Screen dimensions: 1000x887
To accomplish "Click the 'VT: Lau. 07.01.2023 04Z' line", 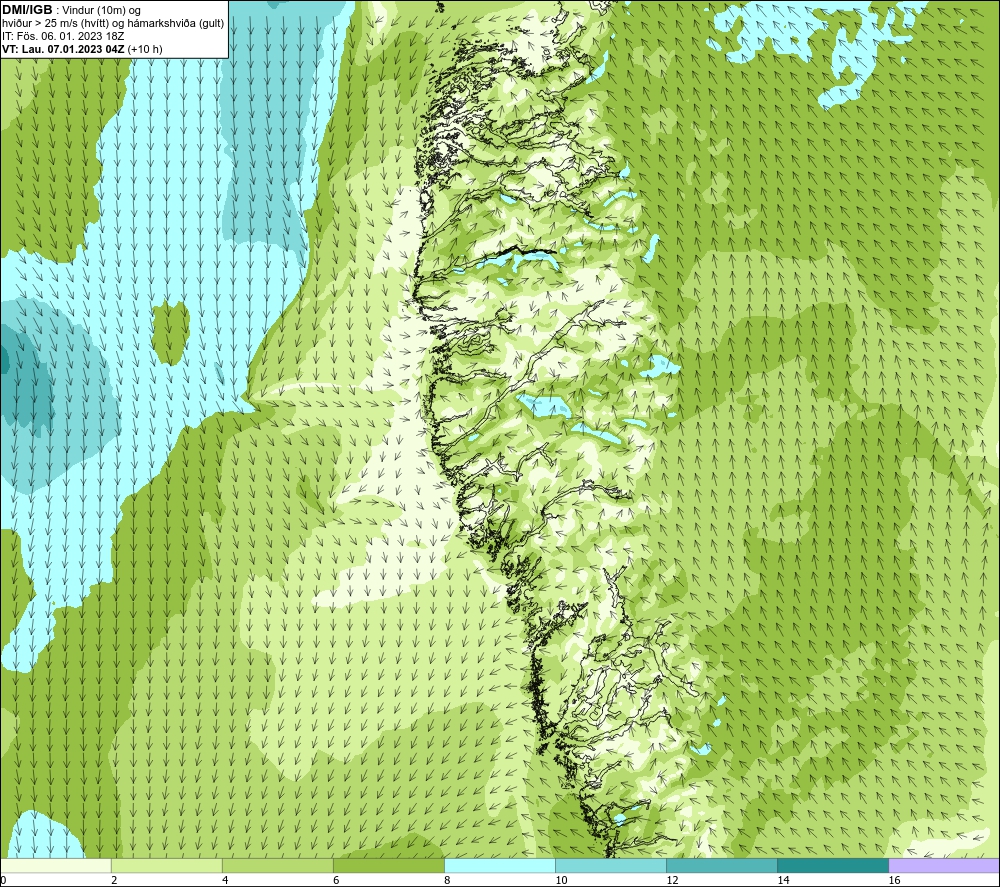I will click(x=63, y=49).
